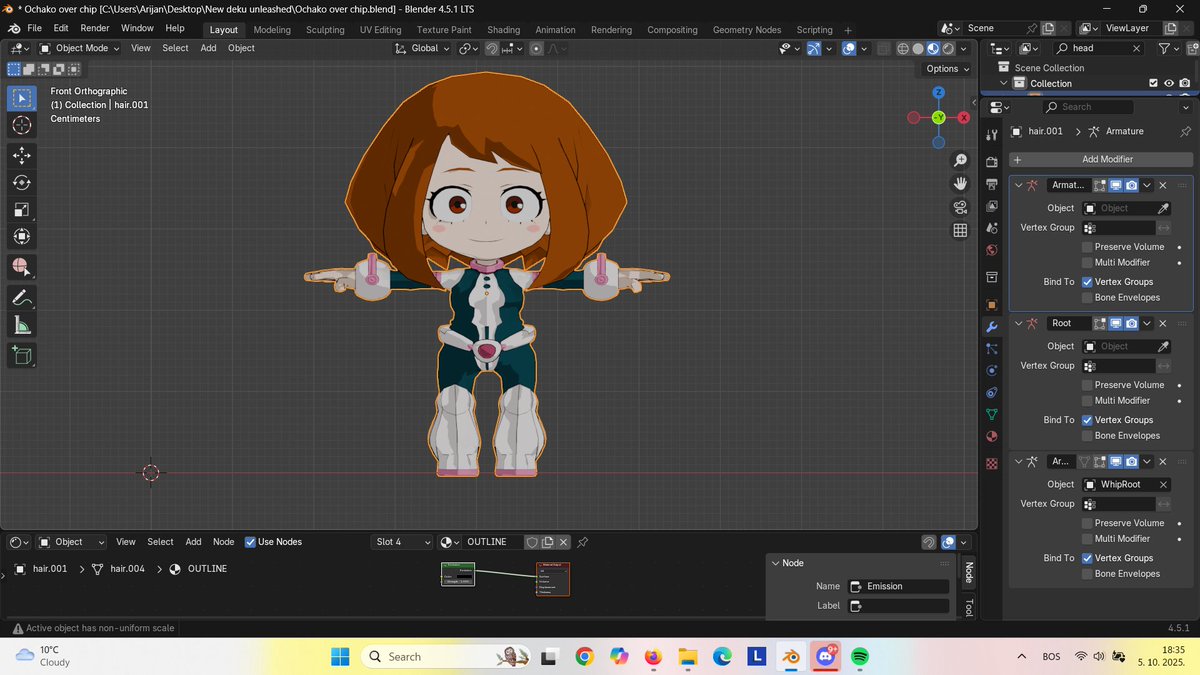This screenshot has width=1200, height=675.
Task: Expand the viewport Options dropdown
Action: 946,69
